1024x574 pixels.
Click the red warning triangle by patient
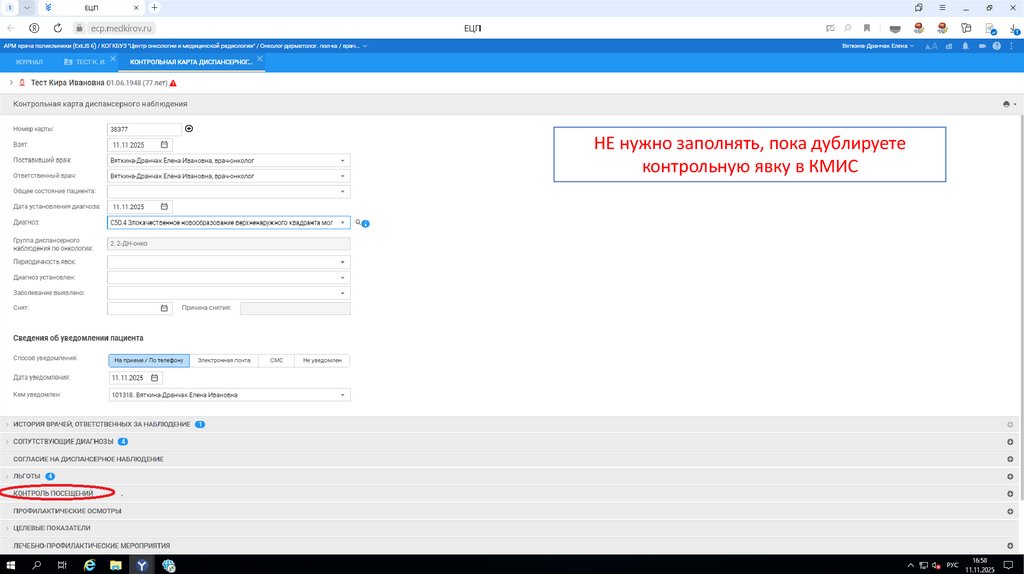(173, 83)
